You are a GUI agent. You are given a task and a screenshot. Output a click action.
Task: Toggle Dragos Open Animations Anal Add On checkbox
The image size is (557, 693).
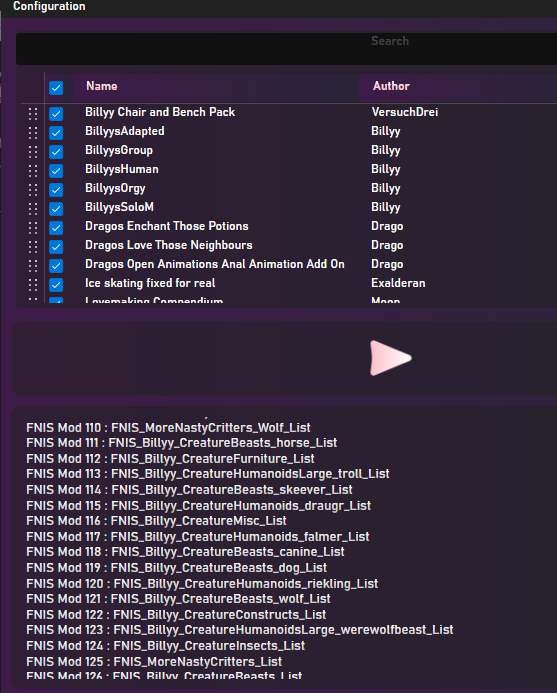(x=56, y=266)
